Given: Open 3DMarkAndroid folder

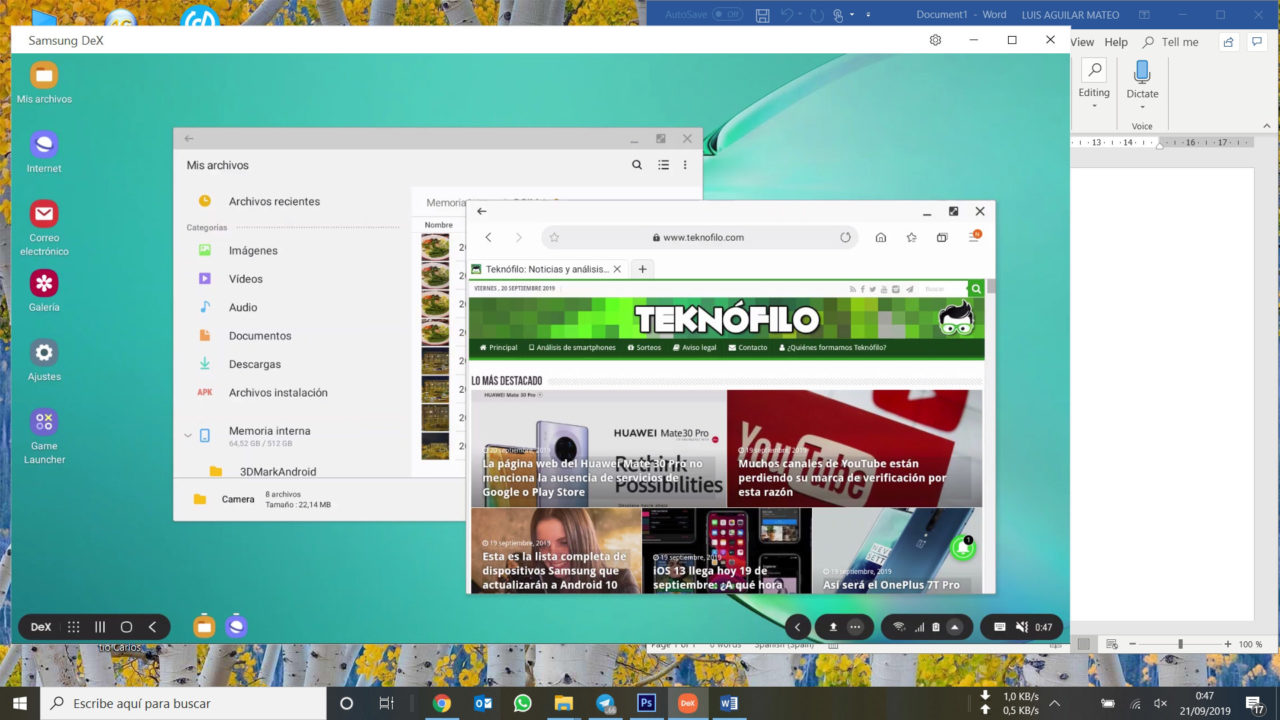Looking at the screenshot, I should 278,472.
